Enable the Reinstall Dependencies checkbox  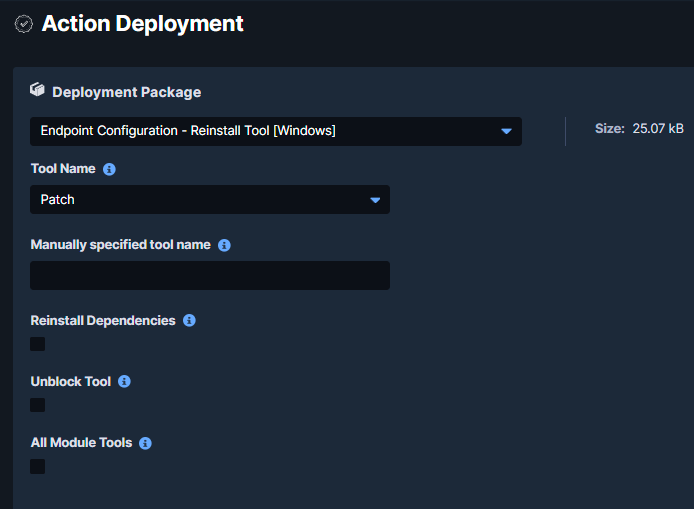coord(38,344)
